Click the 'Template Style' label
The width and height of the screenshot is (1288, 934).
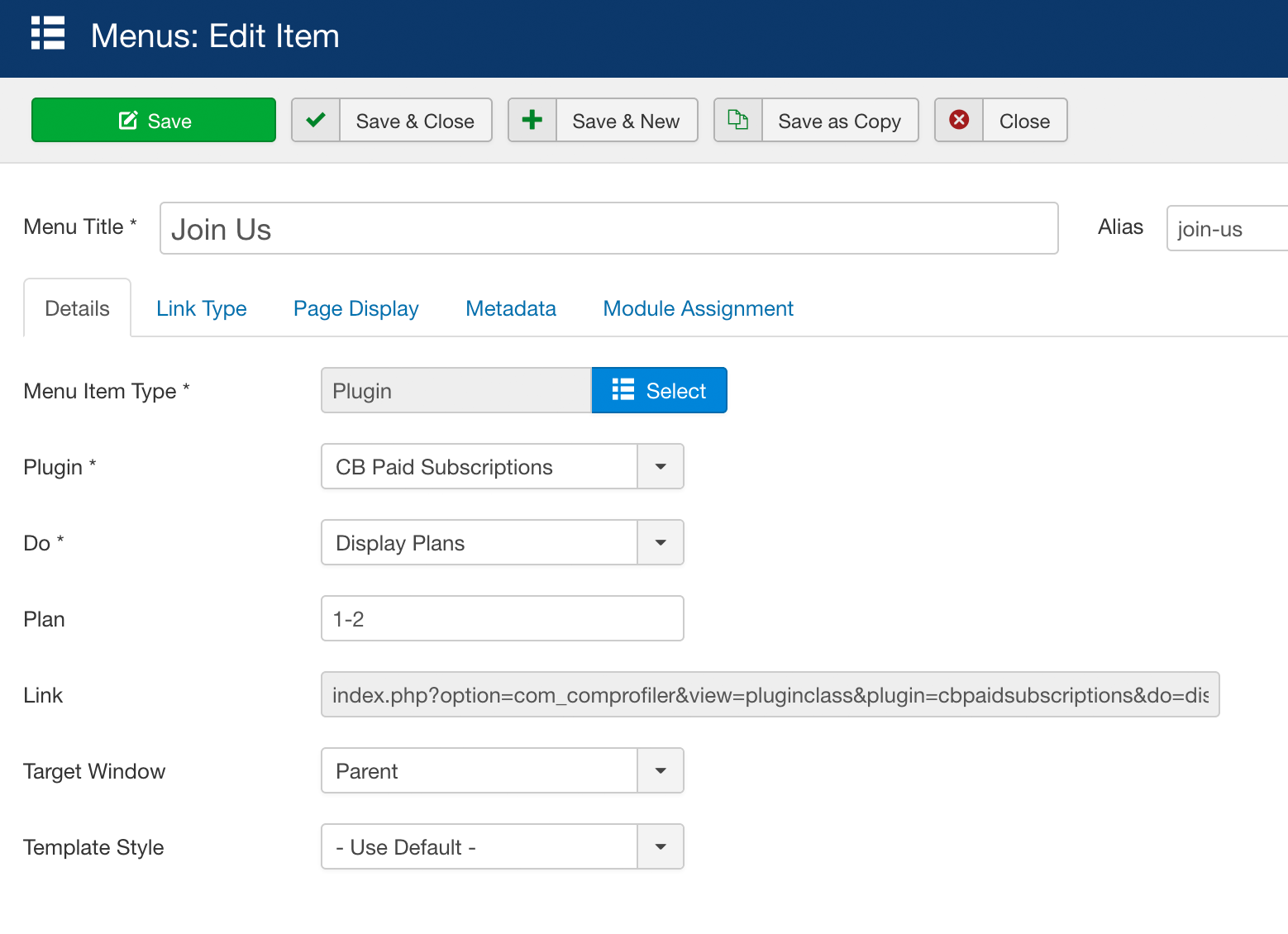tap(93, 847)
